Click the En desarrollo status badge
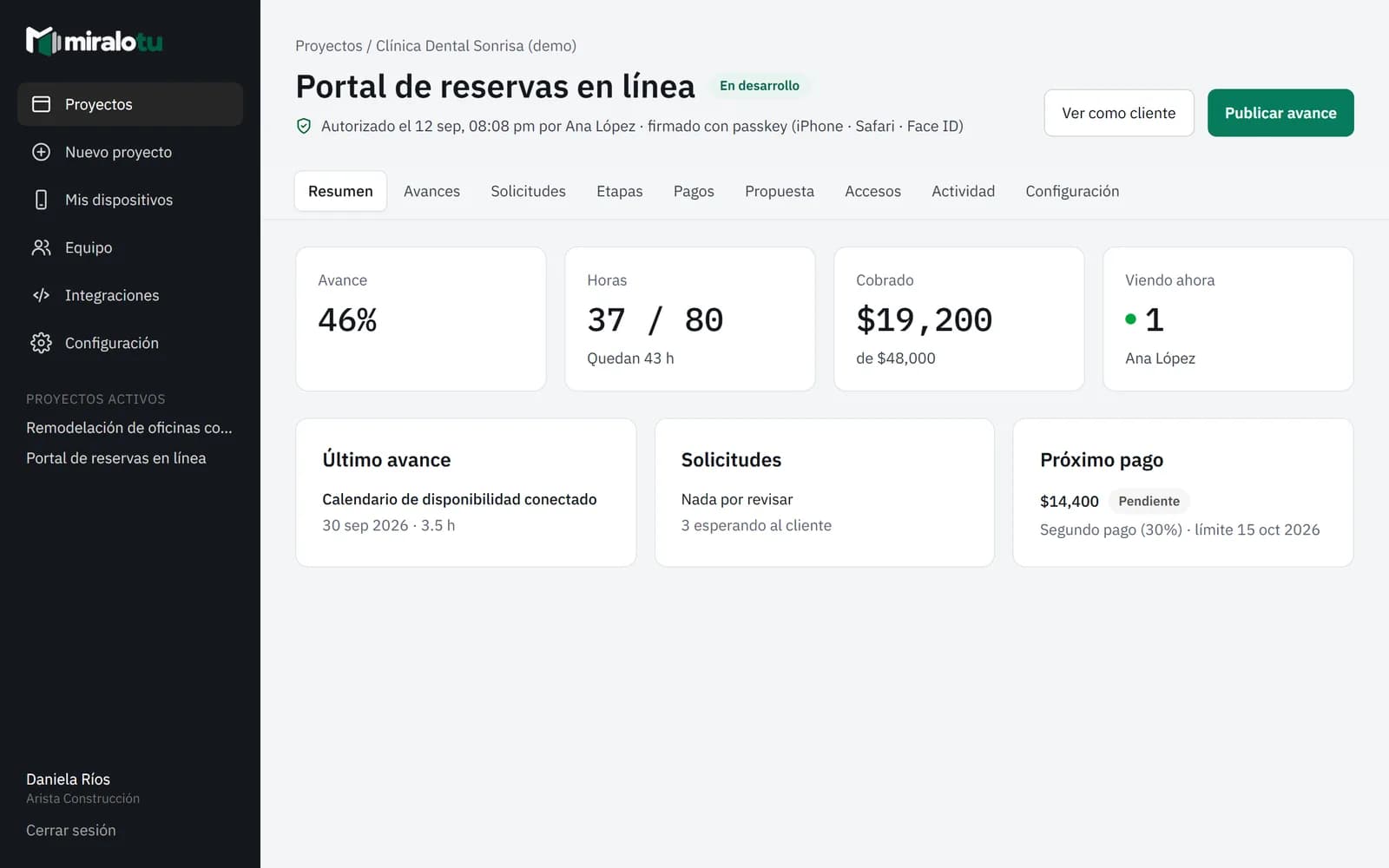 tap(760, 86)
